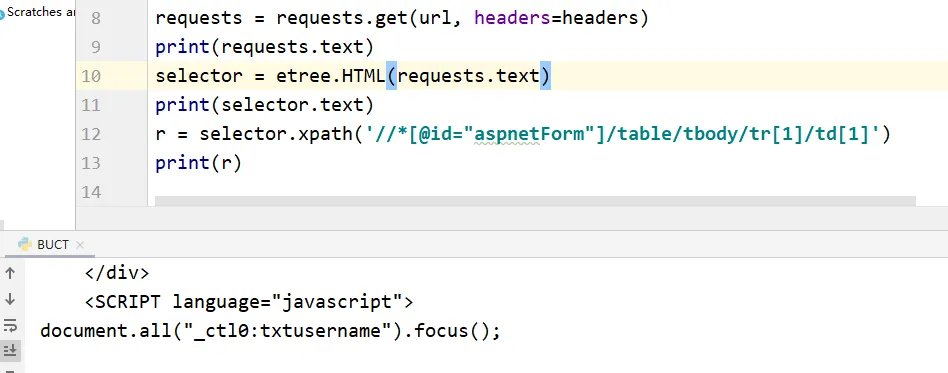Click the print icon below Scroll to End
This screenshot has width=948, height=373.
[10, 369]
